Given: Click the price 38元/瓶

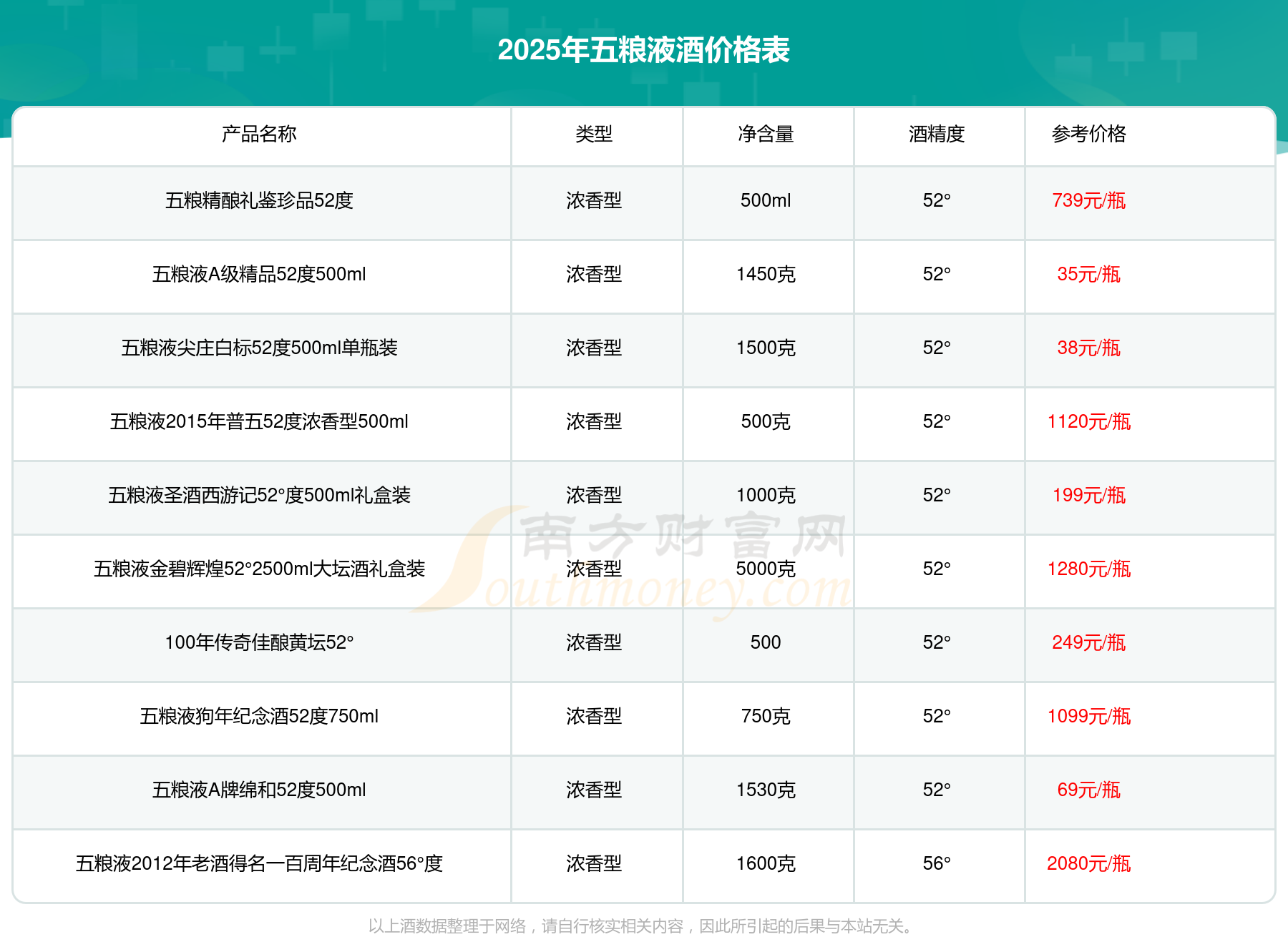Looking at the screenshot, I should point(1089,348).
